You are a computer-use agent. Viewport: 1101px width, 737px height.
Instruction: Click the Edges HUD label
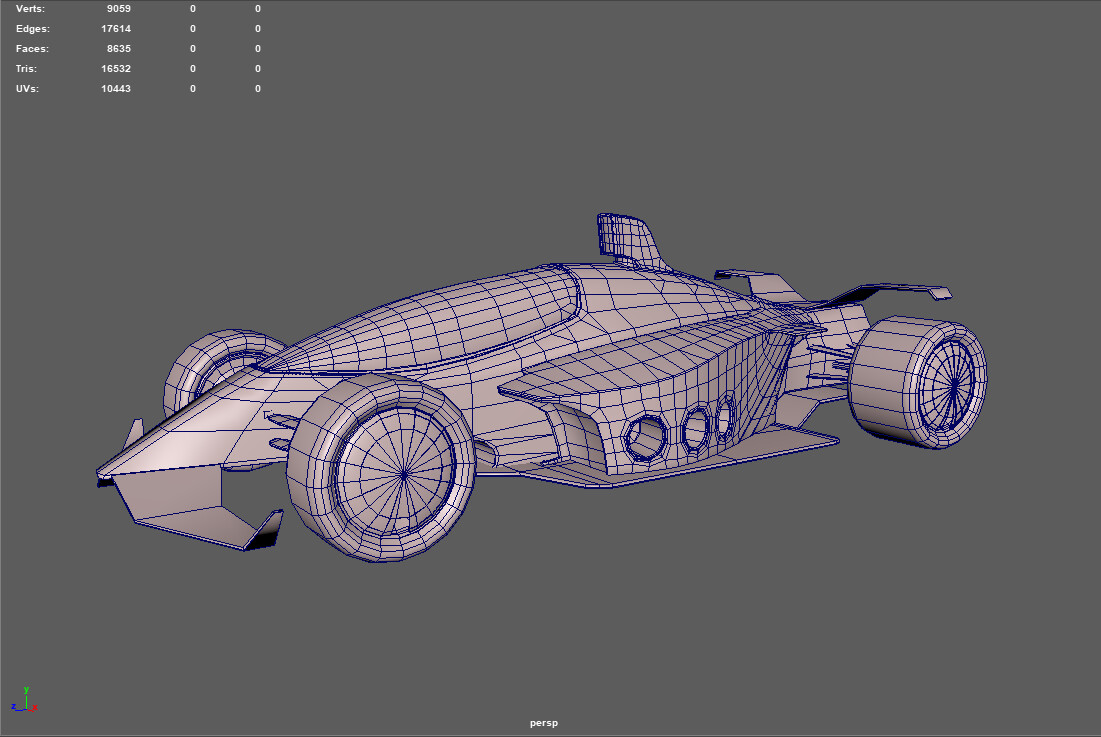[32, 28]
